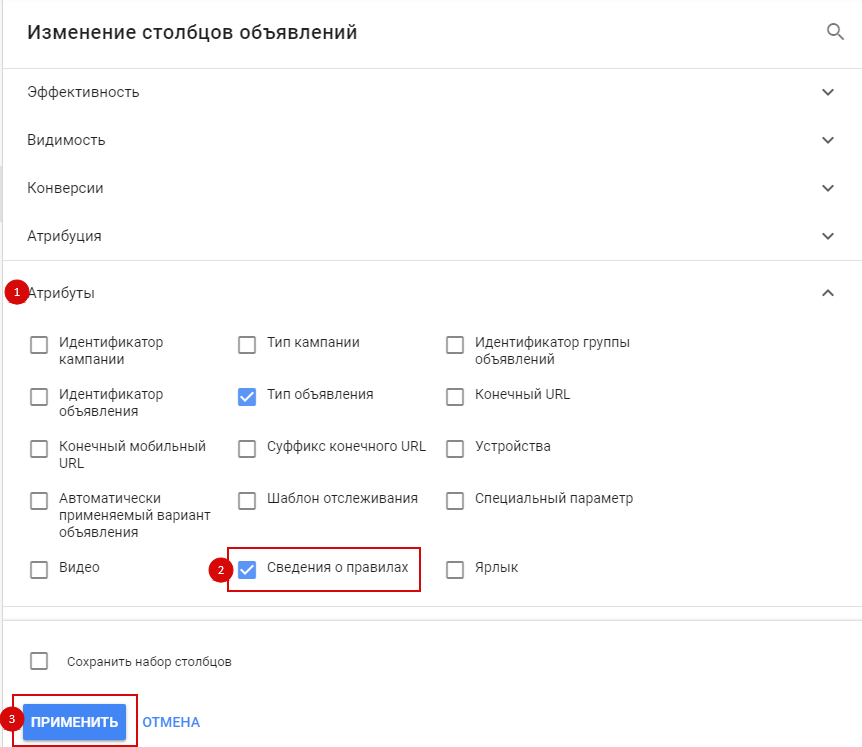Enable Идентификатор кампании checkbox

click(39, 345)
